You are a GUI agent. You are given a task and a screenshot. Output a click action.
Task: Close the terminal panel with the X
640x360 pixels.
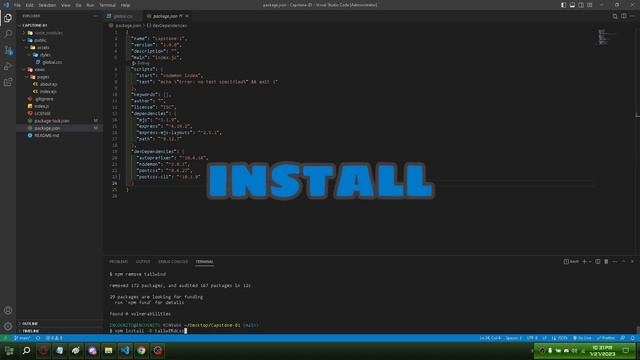632,261
